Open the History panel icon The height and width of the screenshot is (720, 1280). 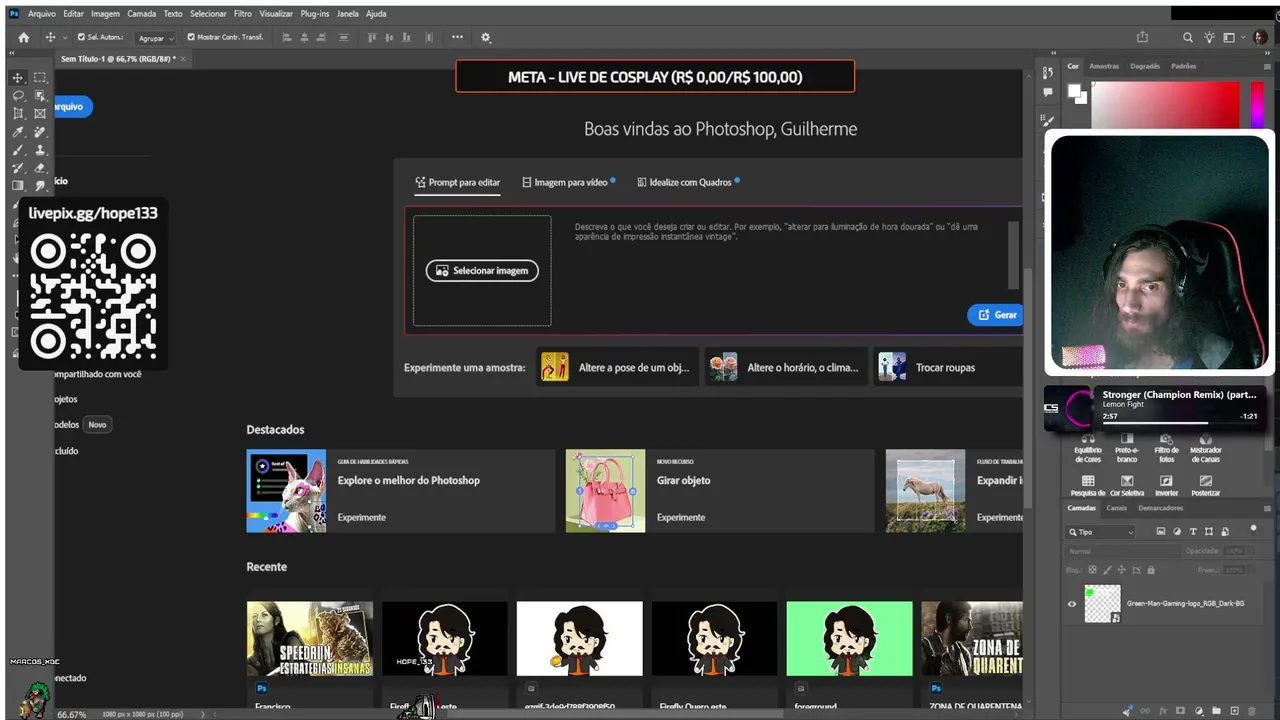[1047, 72]
